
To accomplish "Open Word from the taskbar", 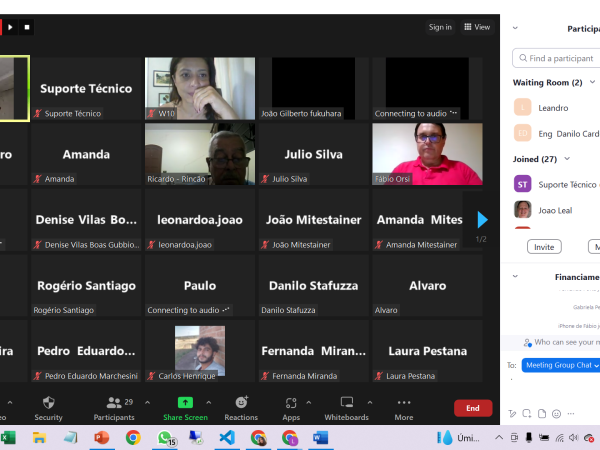I will [320, 438].
